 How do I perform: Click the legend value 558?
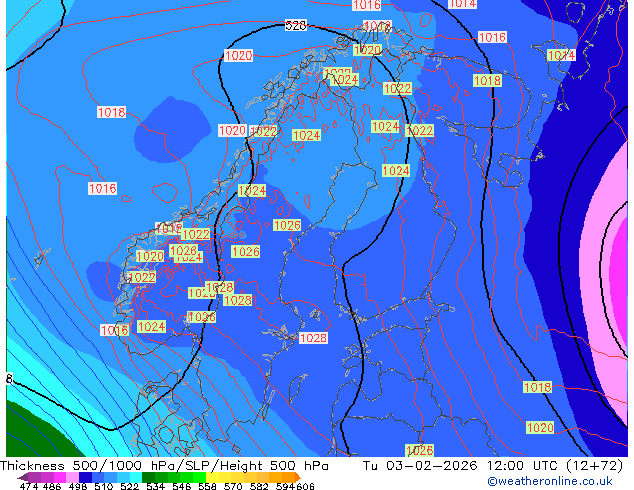[x=207, y=486]
